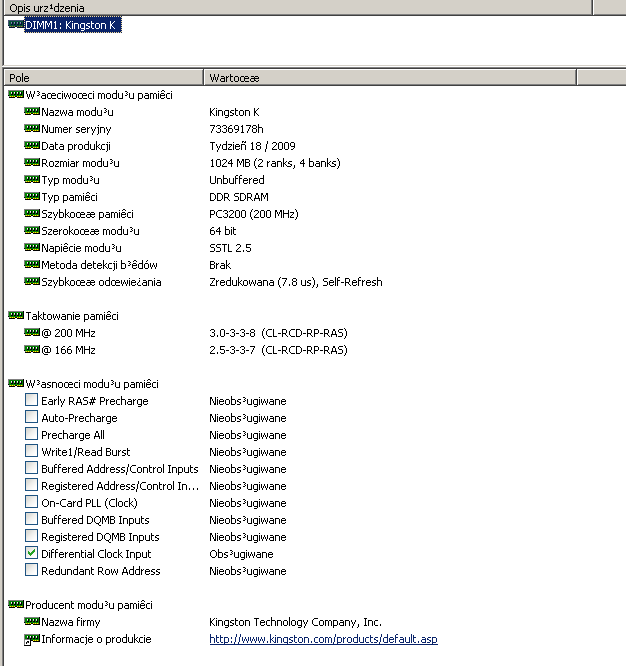Toggle Registered Address/Control Inputs checkbox
The height and width of the screenshot is (666, 626).
31,485
